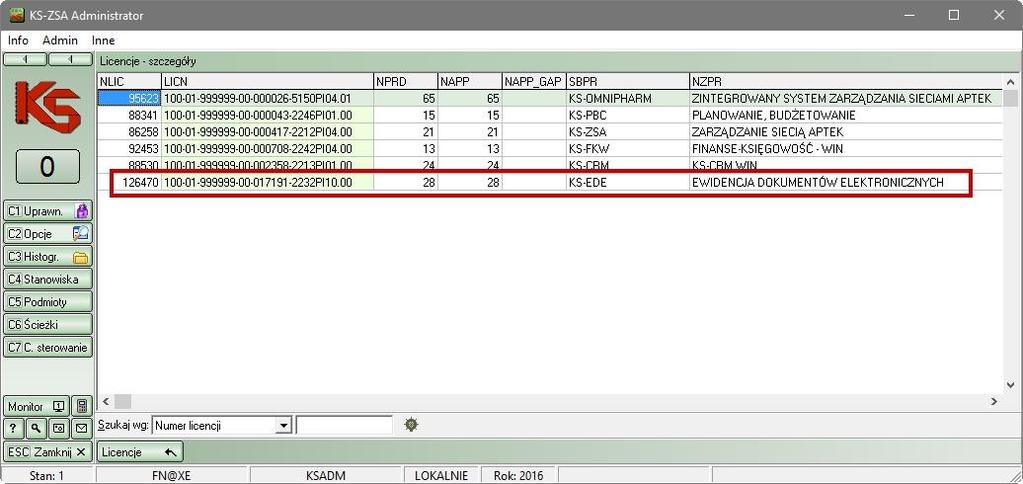Click the LICN column header
This screenshot has width=1023, height=484.
pos(267,82)
